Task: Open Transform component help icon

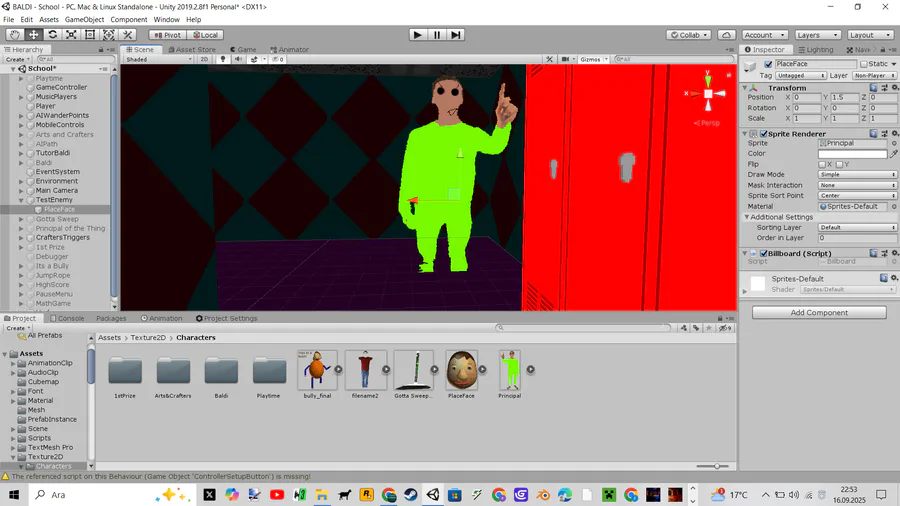Action: click(x=873, y=88)
